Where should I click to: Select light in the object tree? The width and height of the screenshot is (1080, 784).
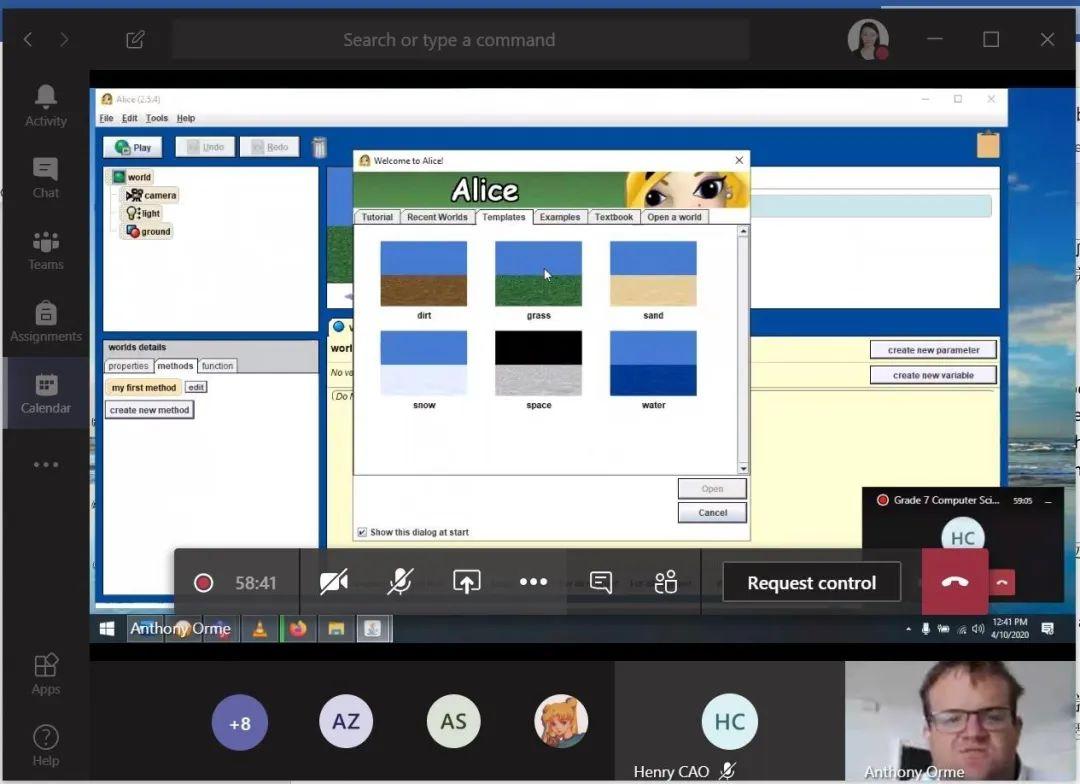click(x=143, y=213)
